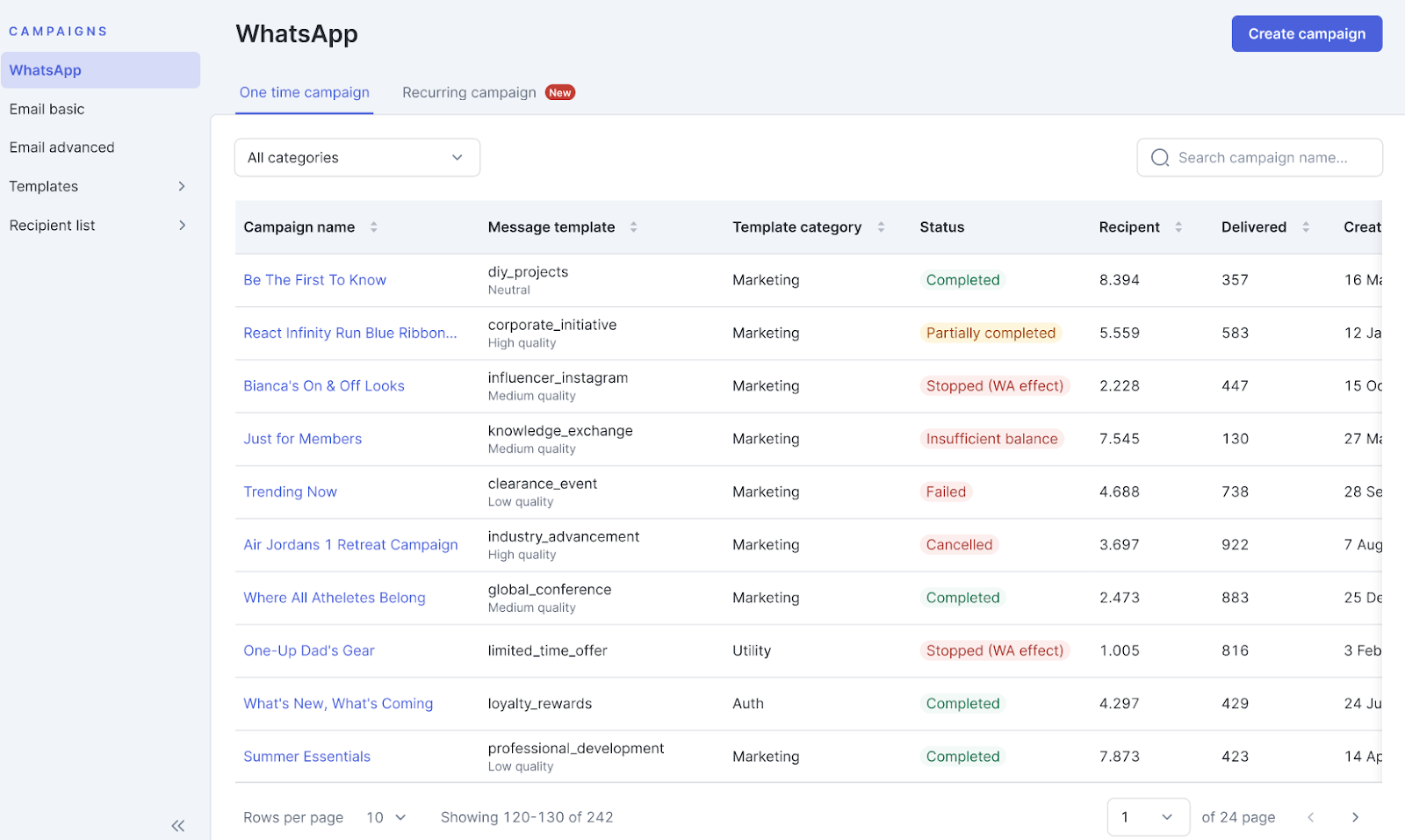Go to previous page arrow
The image size is (1405, 840).
1310,817
